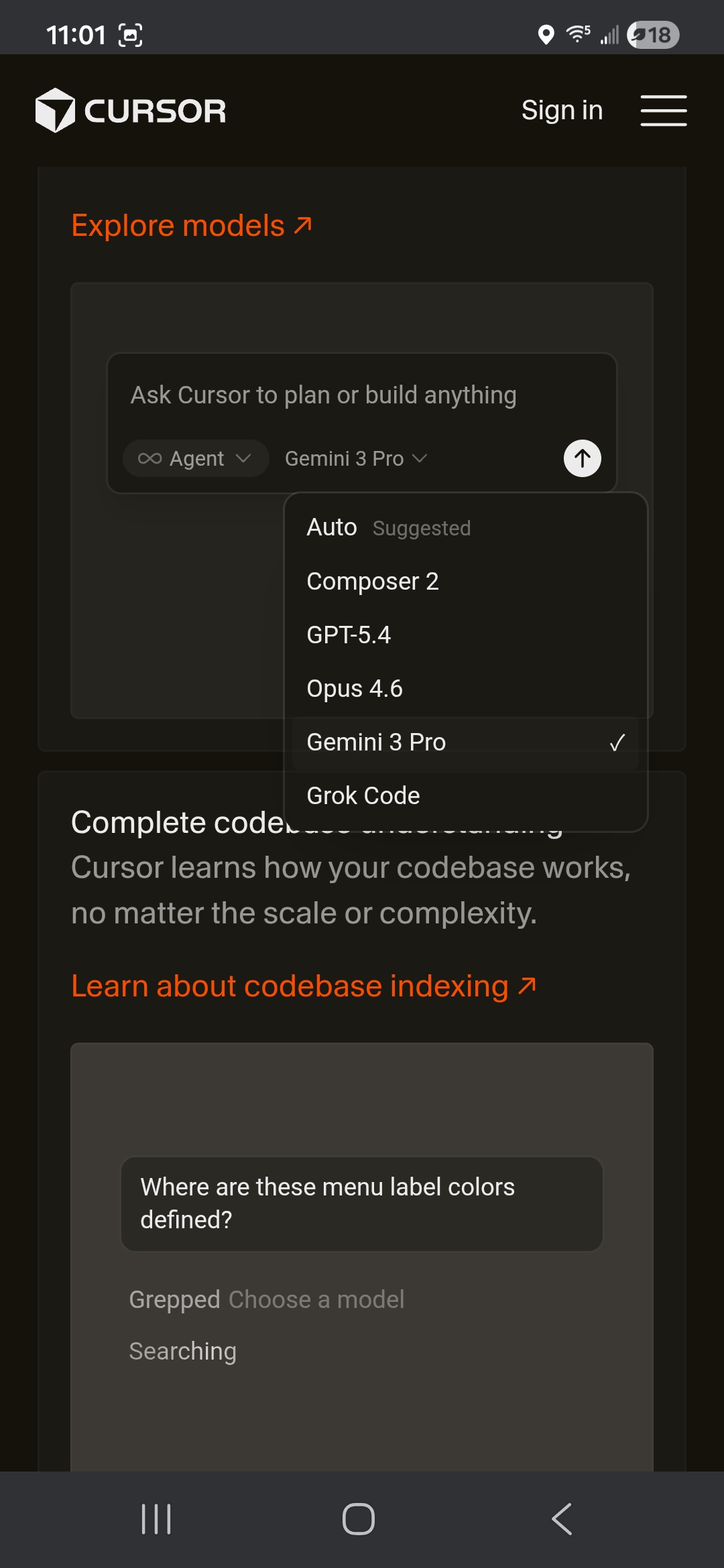Tap the Cursor cube logo
This screenshot has height=1568, width=724.
click(x=55, y=111)
